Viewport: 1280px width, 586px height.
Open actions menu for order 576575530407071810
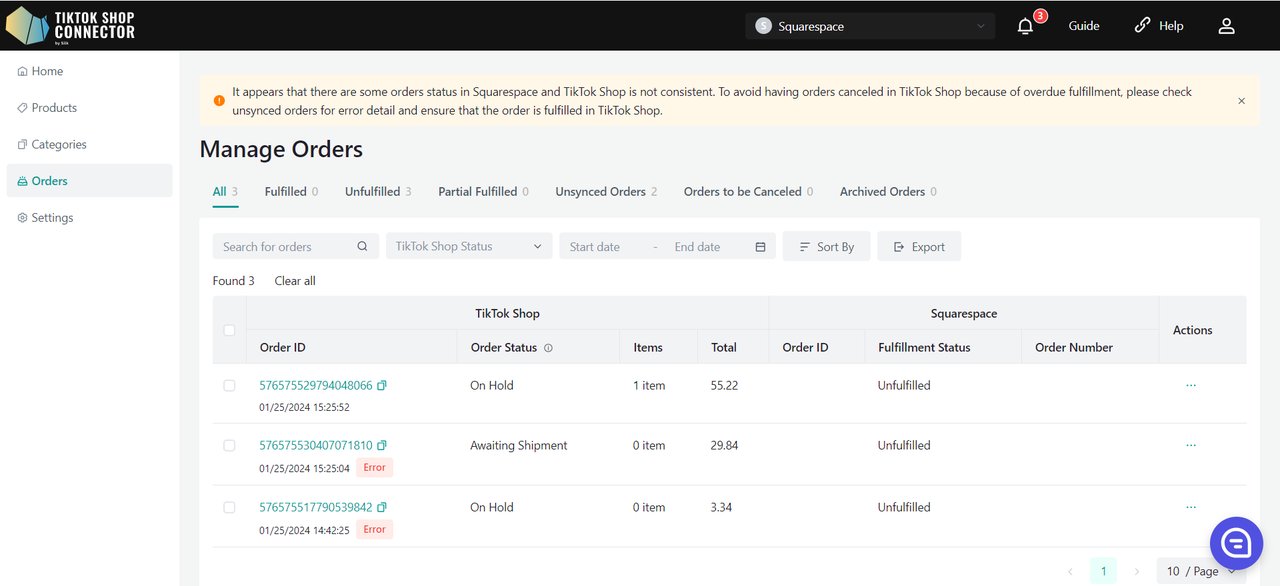pyautogui.click(x=1190, y=445)
